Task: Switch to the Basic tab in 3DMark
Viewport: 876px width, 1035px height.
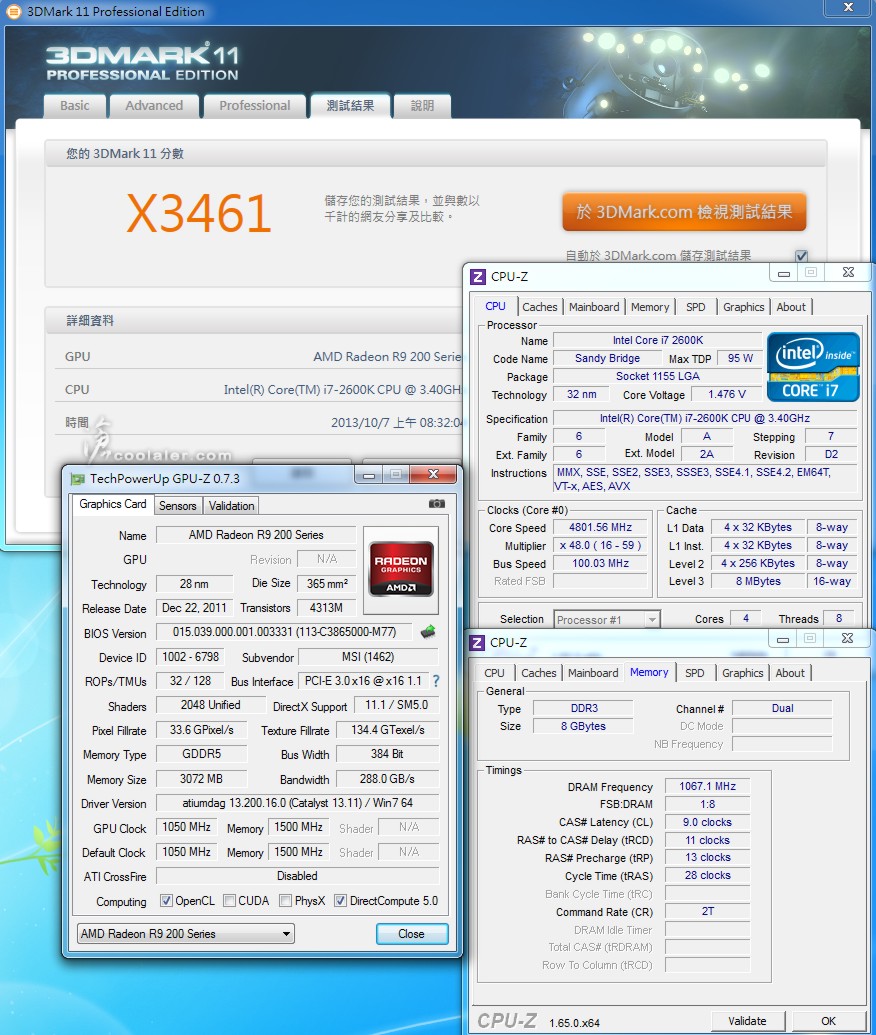Action: 75,106
